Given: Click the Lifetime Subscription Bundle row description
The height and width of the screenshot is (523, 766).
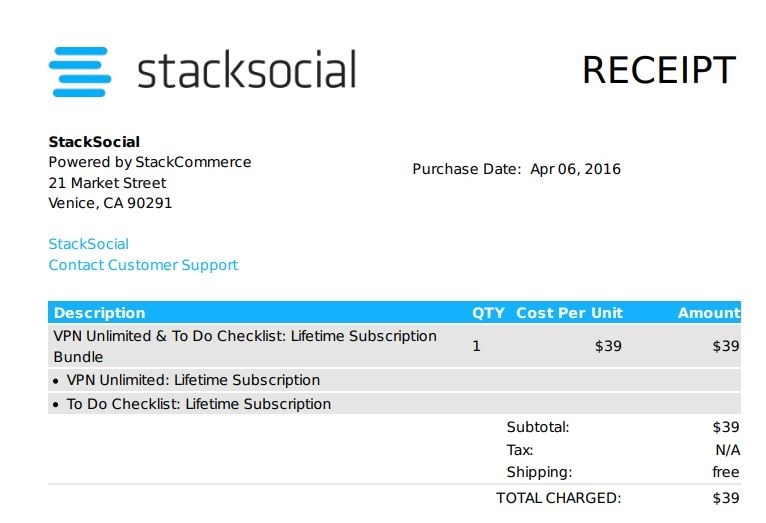Looking at the screenshot, I should (245, 346).
